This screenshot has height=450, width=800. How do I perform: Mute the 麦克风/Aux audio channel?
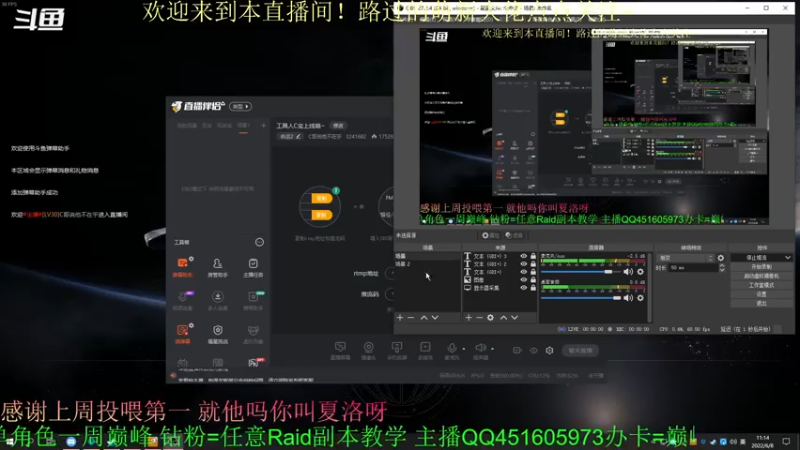click(628, 272)
